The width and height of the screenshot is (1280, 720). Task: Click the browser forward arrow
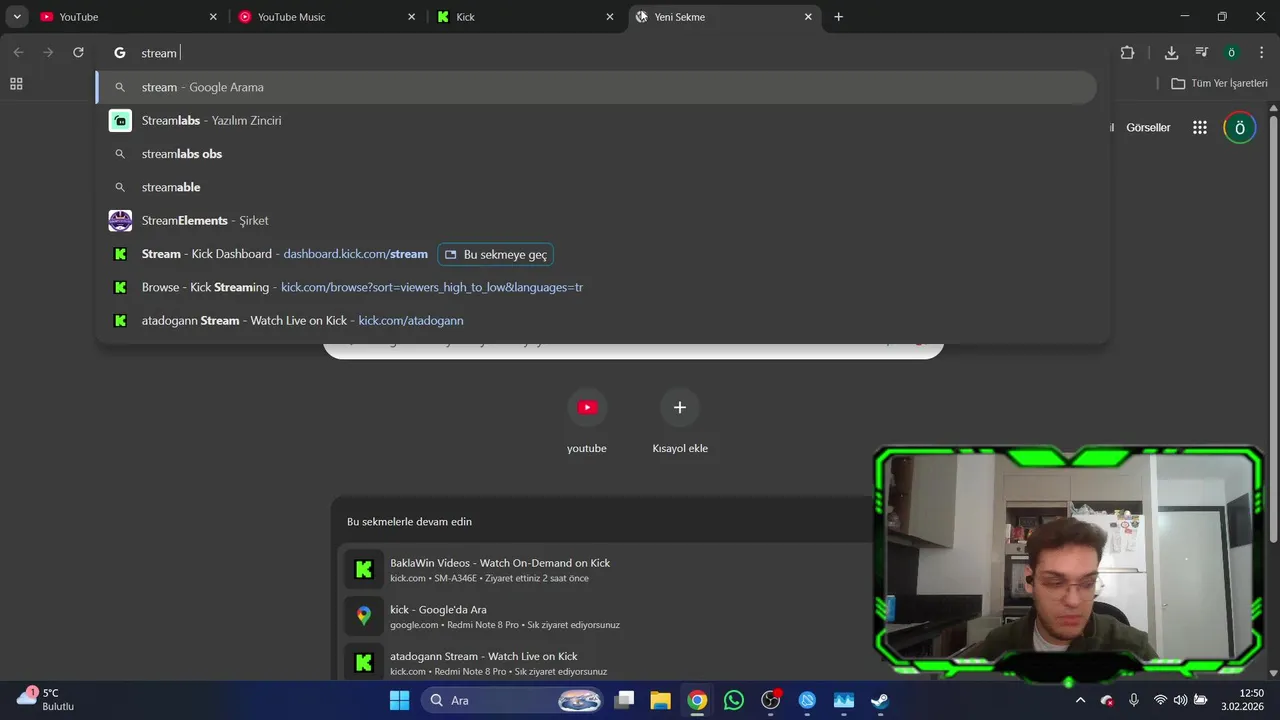tap(48, 53)
